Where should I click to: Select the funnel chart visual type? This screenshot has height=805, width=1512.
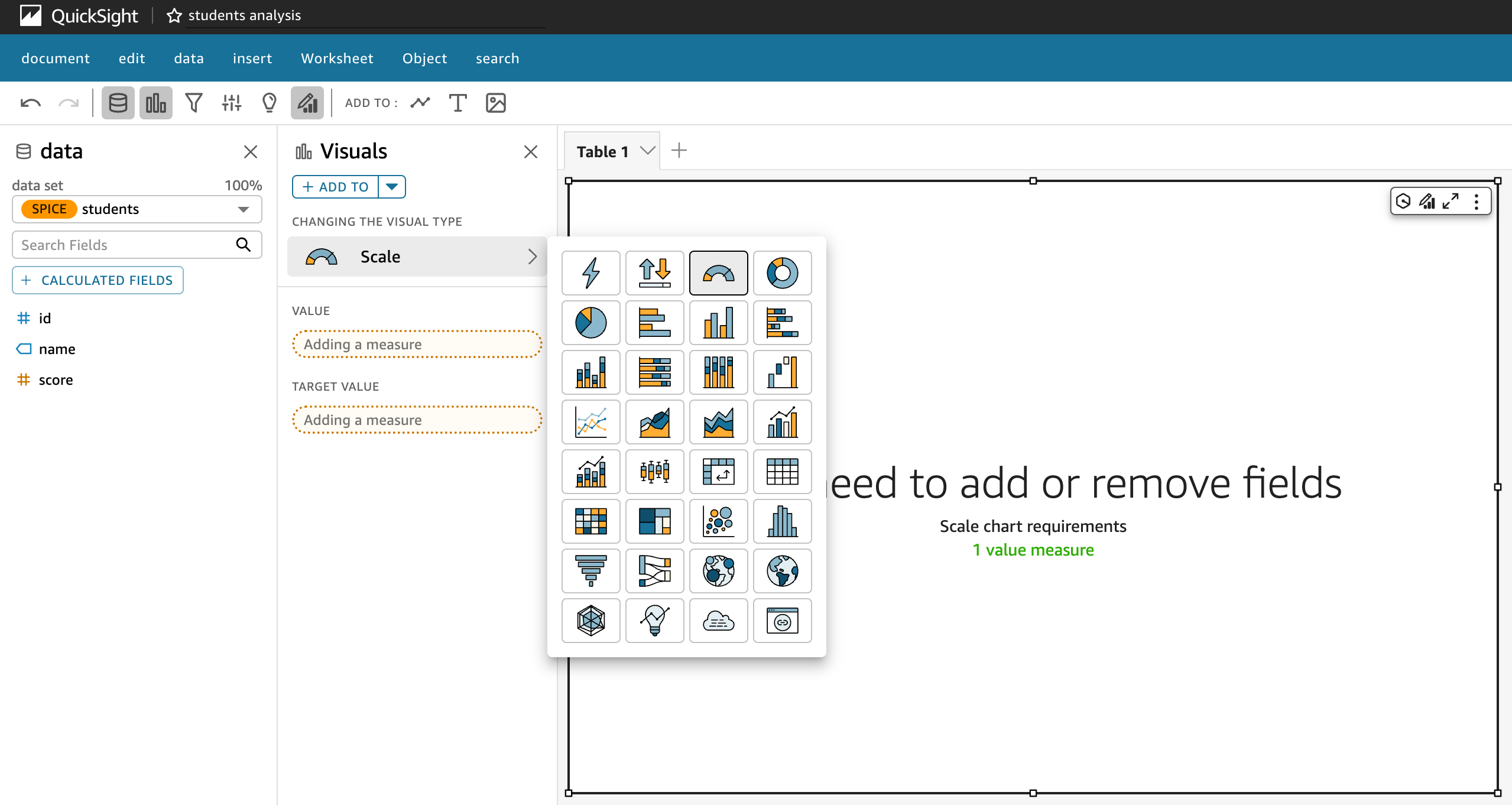pyautogui.click(x=591, y=569)
